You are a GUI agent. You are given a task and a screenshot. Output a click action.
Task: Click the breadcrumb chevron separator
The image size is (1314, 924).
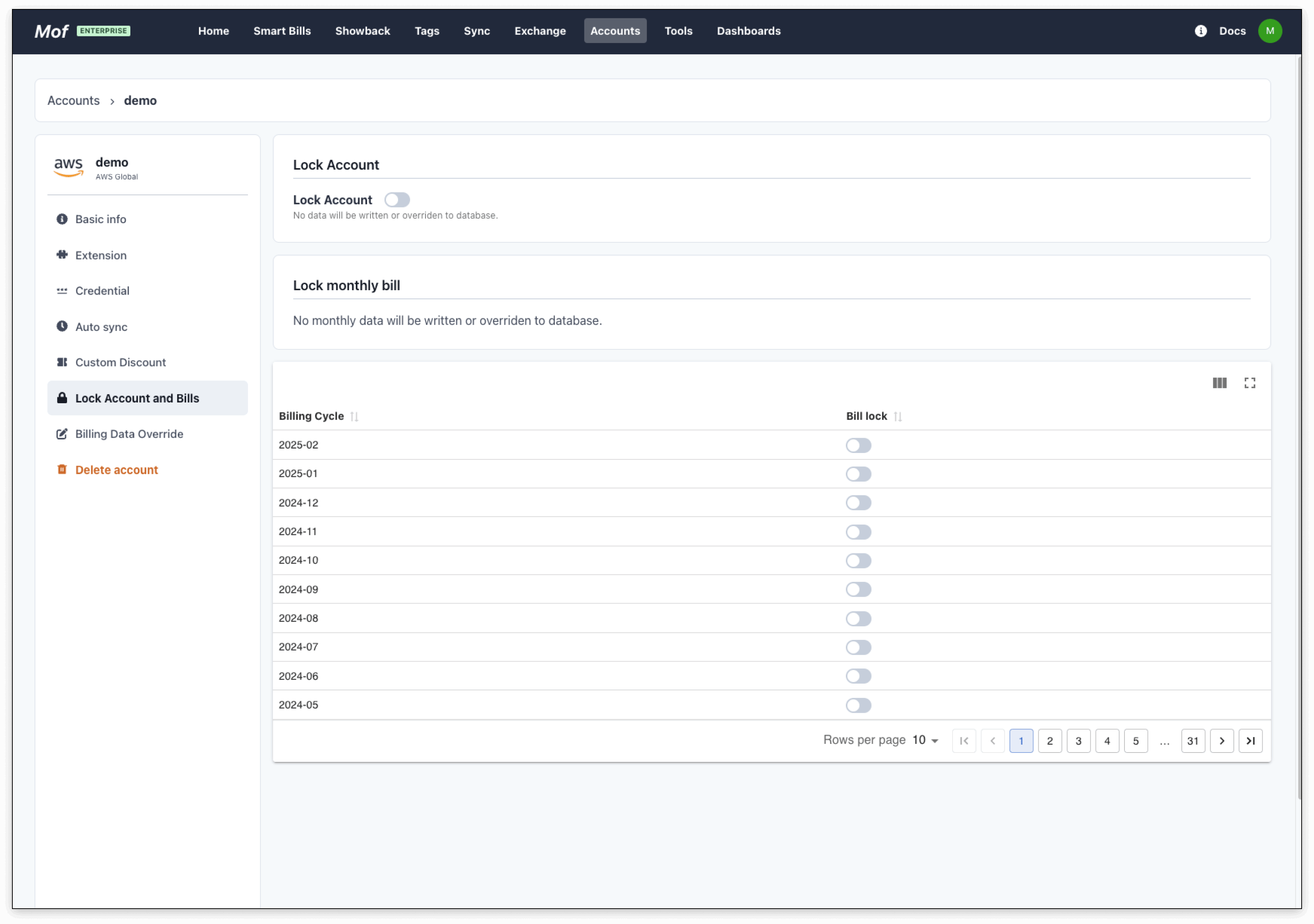click(x=112, y=101)
